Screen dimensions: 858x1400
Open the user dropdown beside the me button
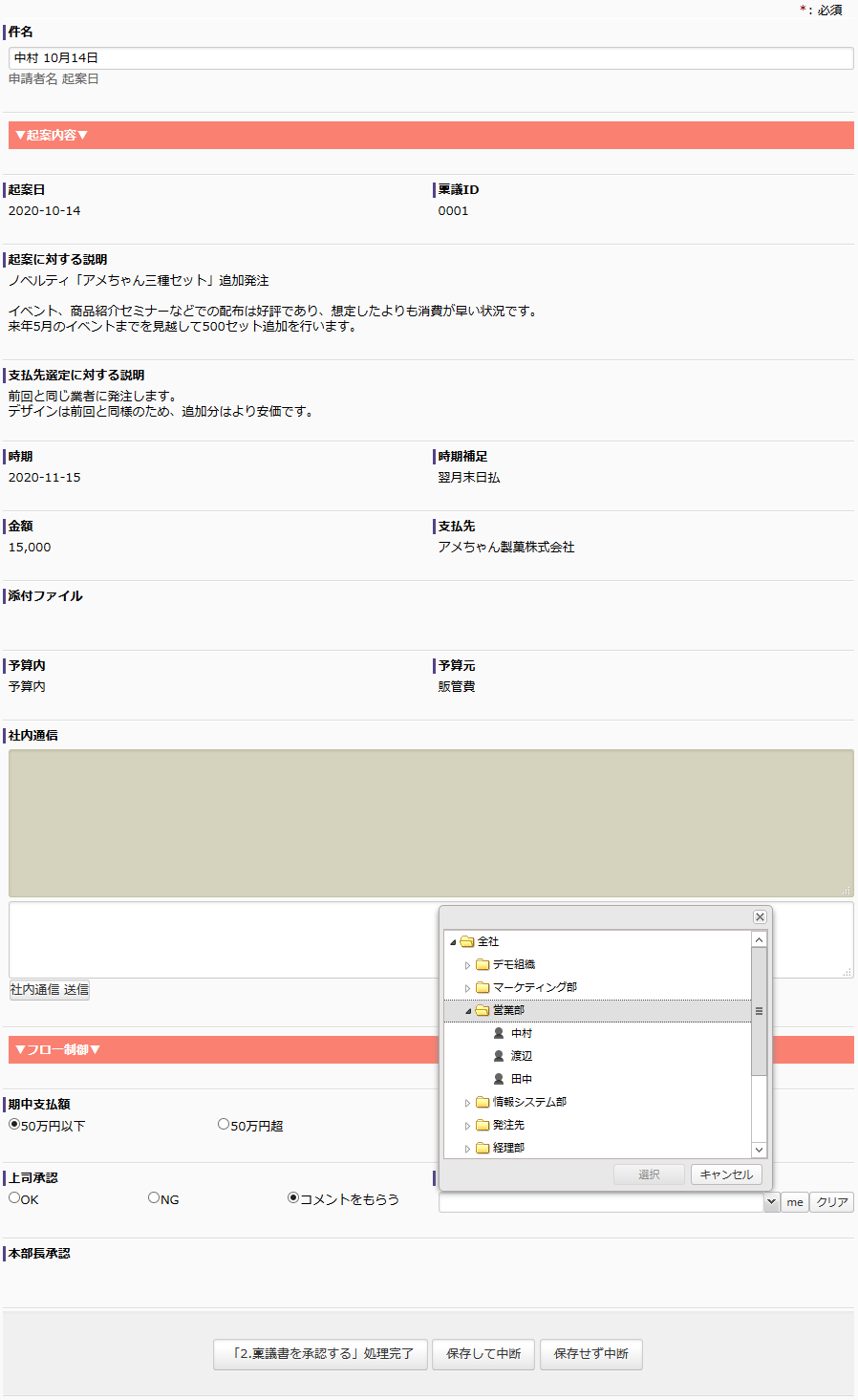coord(771,1202)
